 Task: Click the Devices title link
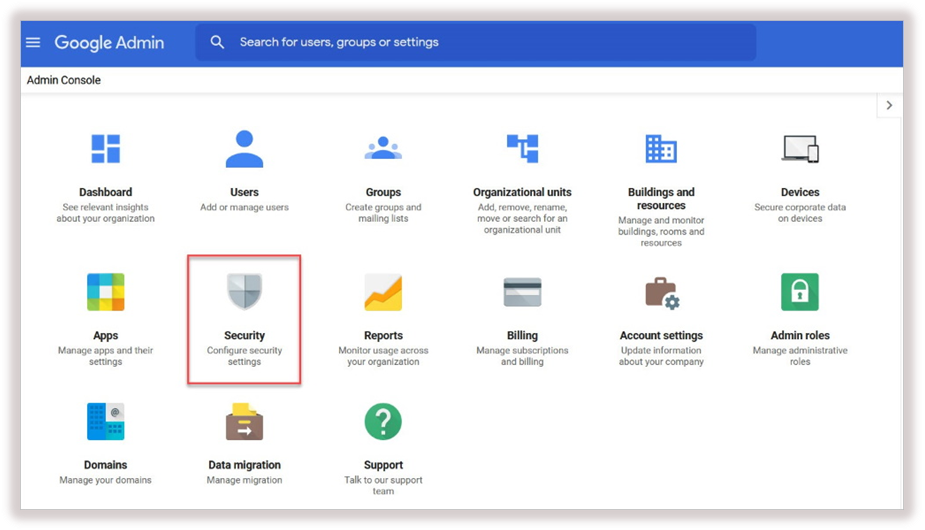coord(800,192)
